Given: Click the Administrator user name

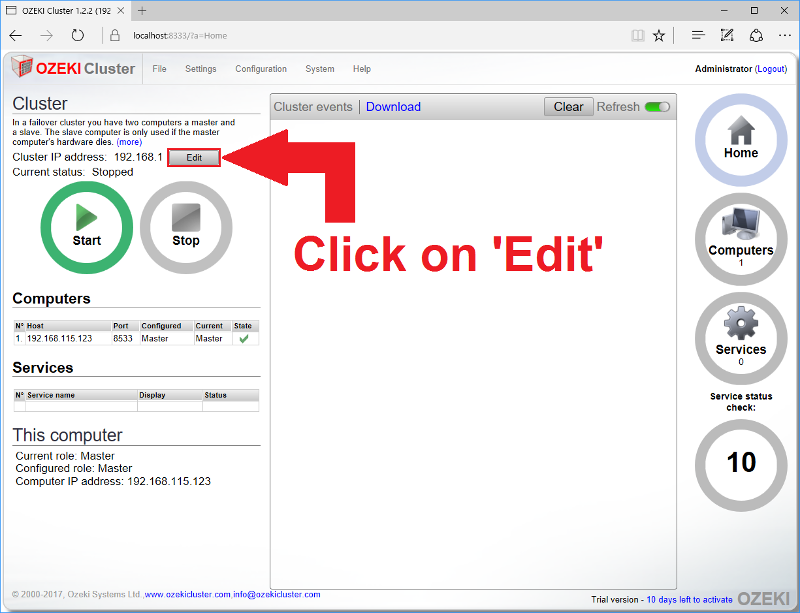Looking at the screenshot, I should pos(723,69).
